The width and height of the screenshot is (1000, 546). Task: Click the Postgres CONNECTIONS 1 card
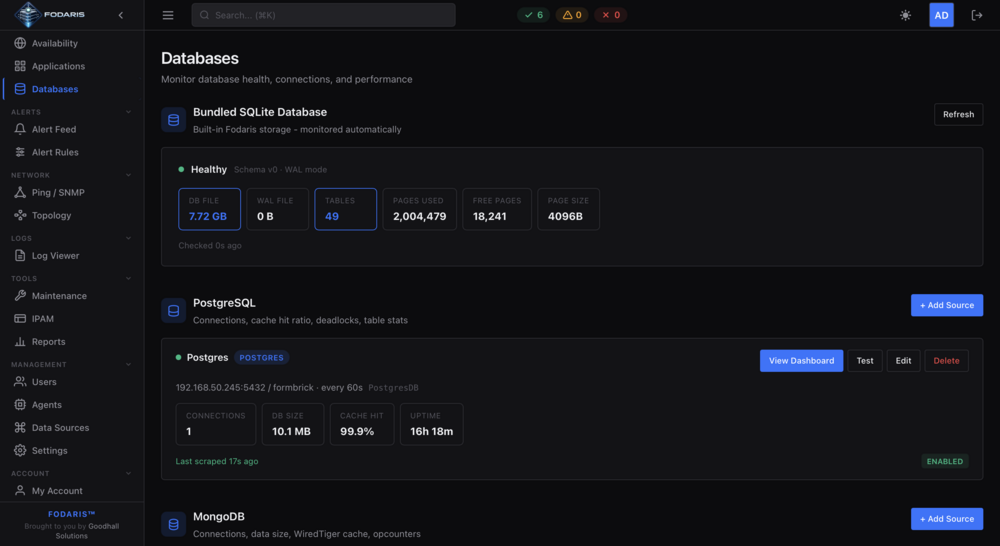click(216, 424)
